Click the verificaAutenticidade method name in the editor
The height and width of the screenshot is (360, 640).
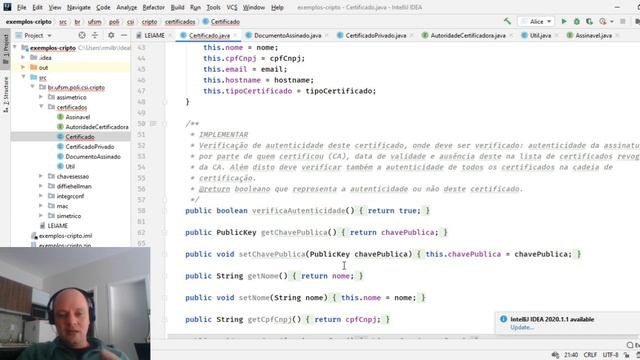coord(298,211)
